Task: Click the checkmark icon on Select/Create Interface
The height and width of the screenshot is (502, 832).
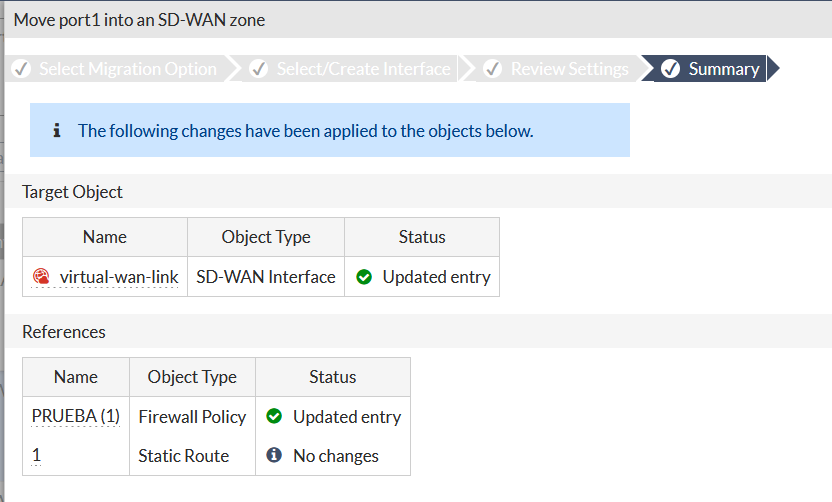Action: [258, 69]
